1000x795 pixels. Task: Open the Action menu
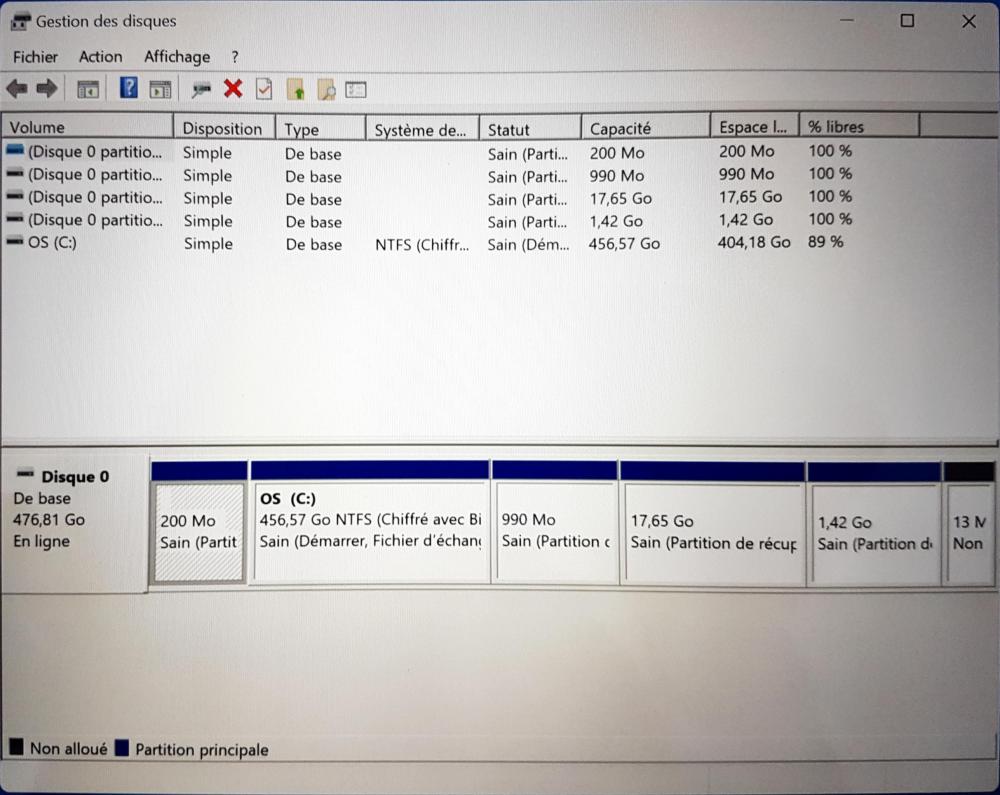[100, 57]
